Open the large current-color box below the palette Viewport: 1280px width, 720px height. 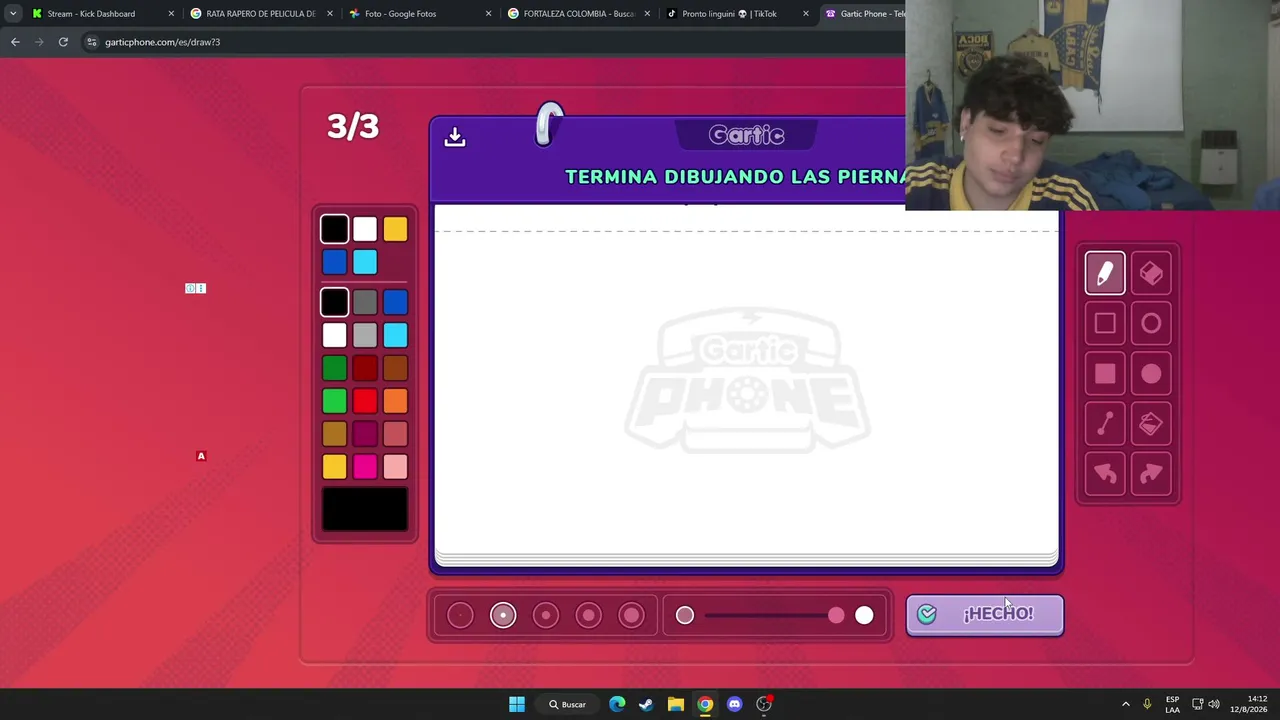coord(365,510)
